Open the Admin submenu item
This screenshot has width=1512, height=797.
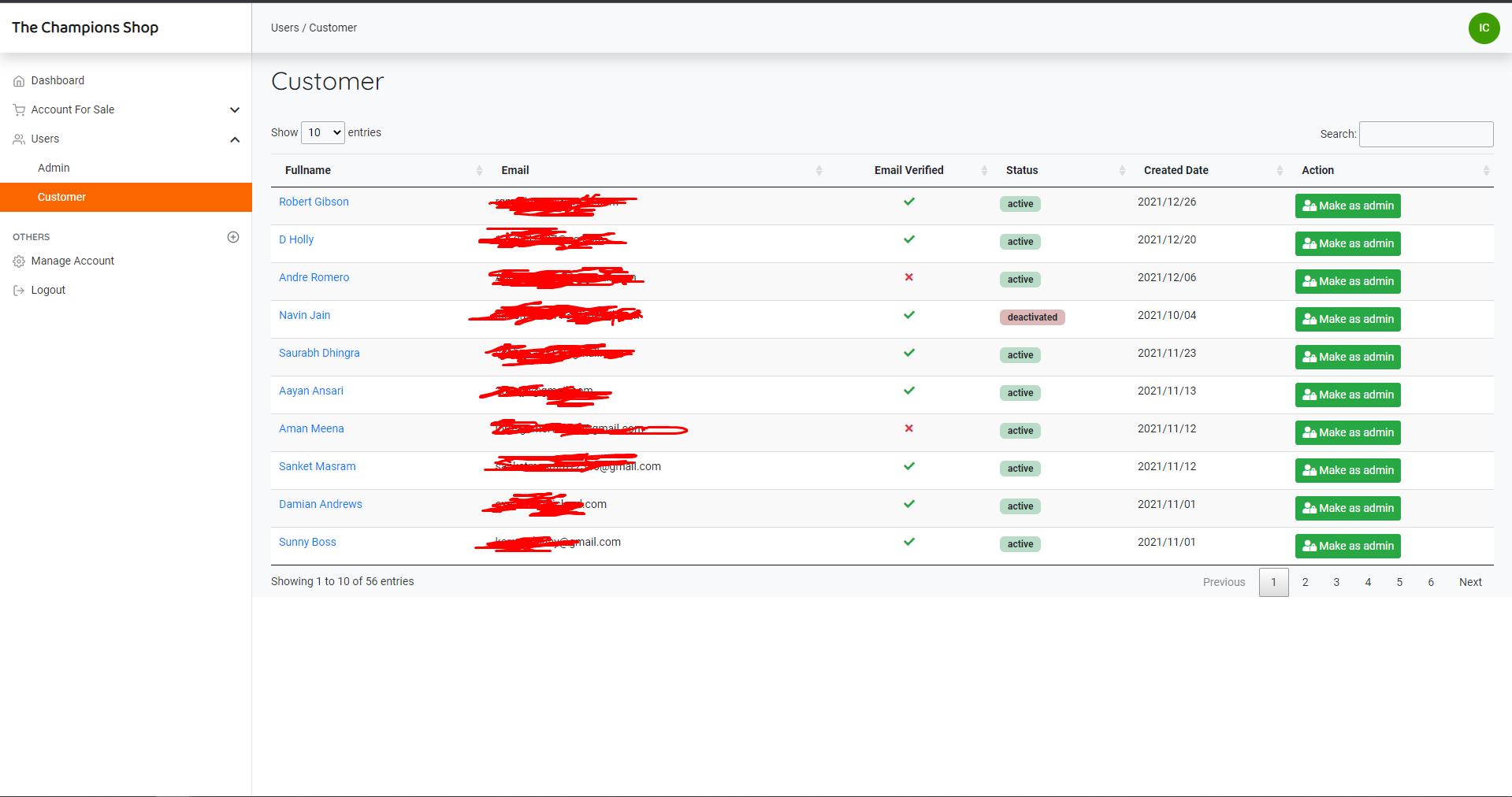click(54, 168)
